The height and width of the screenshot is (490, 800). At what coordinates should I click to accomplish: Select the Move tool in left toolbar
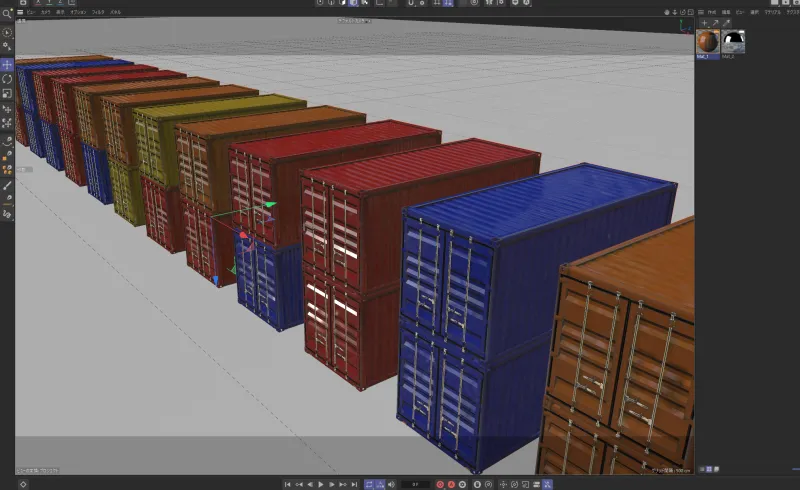click(7, 64)
